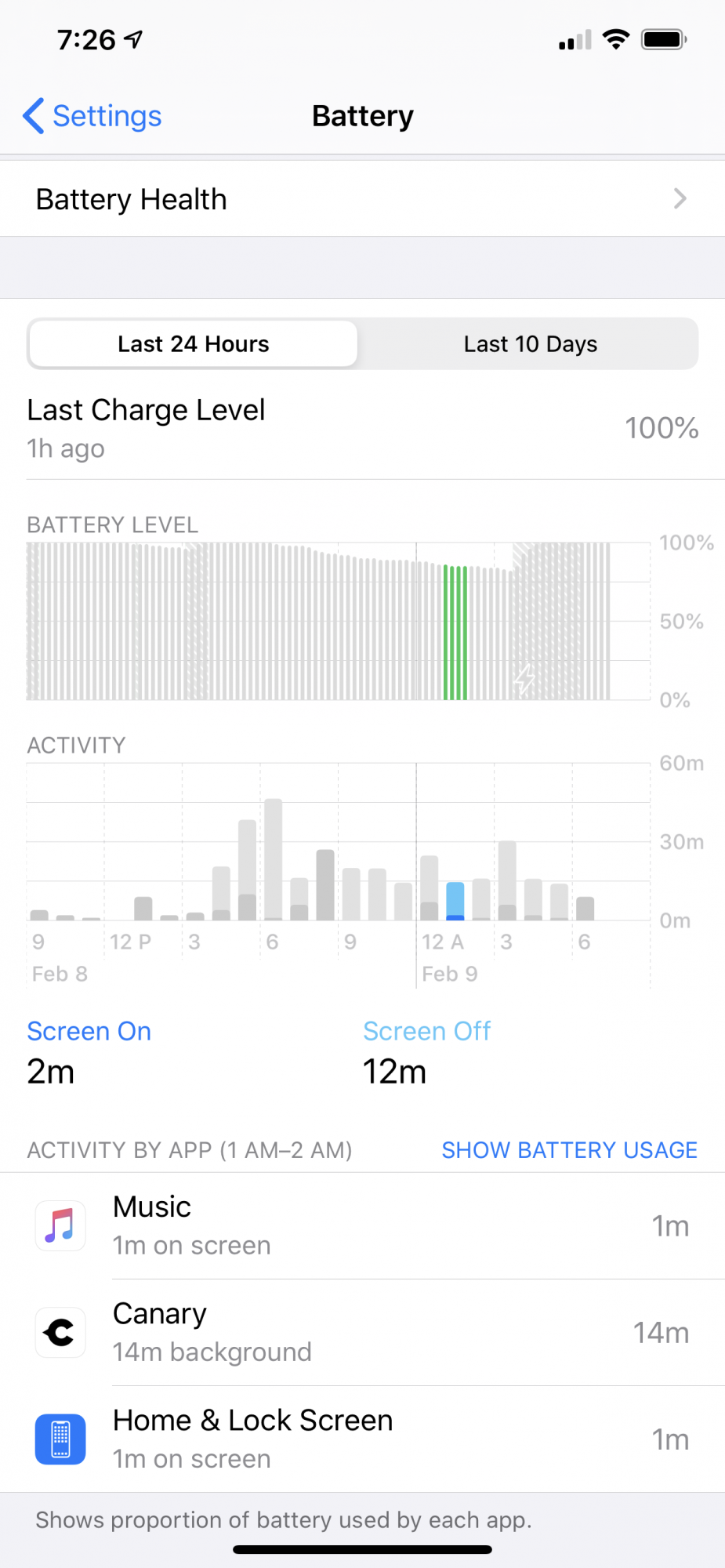Screen dimensions: 725x1568
Task: Tap the Music app icon
Action: pyautogui.click(x=60, y=1225)
